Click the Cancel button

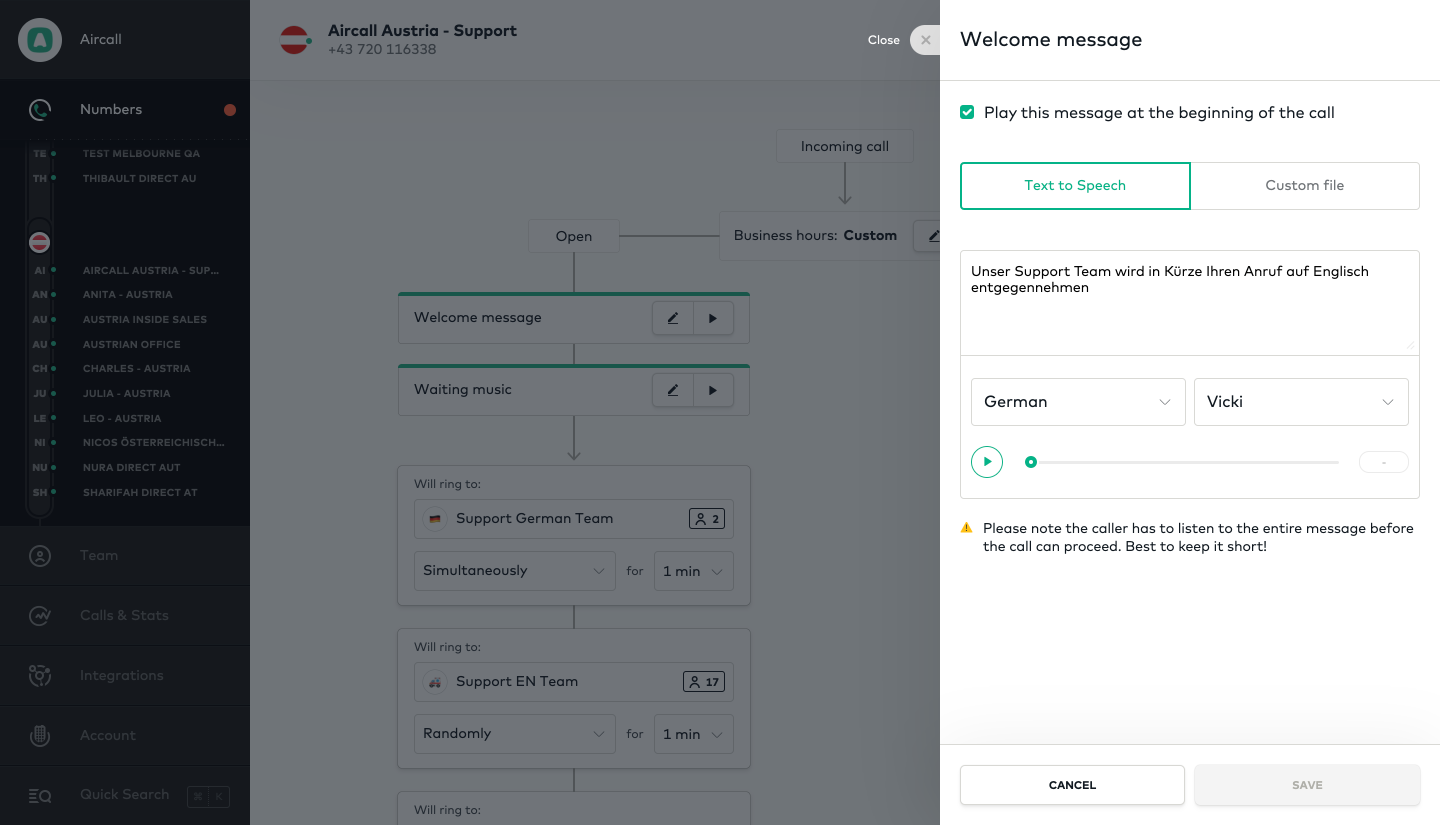(1072, 785)
